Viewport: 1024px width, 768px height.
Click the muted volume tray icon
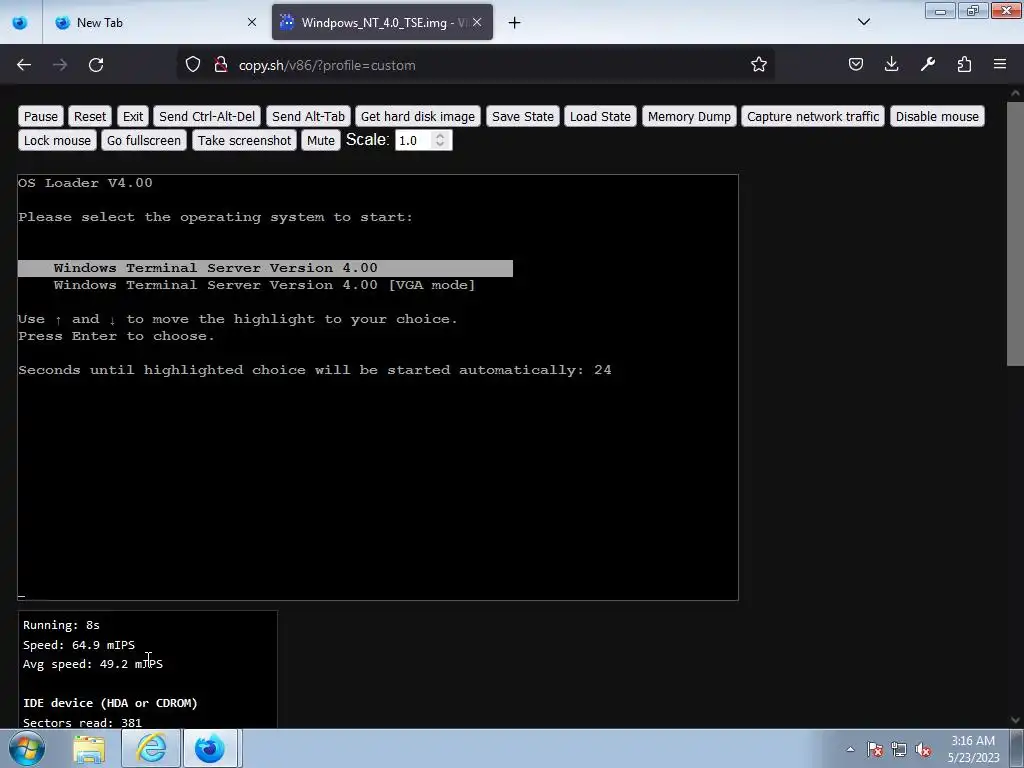click(923, 749)
